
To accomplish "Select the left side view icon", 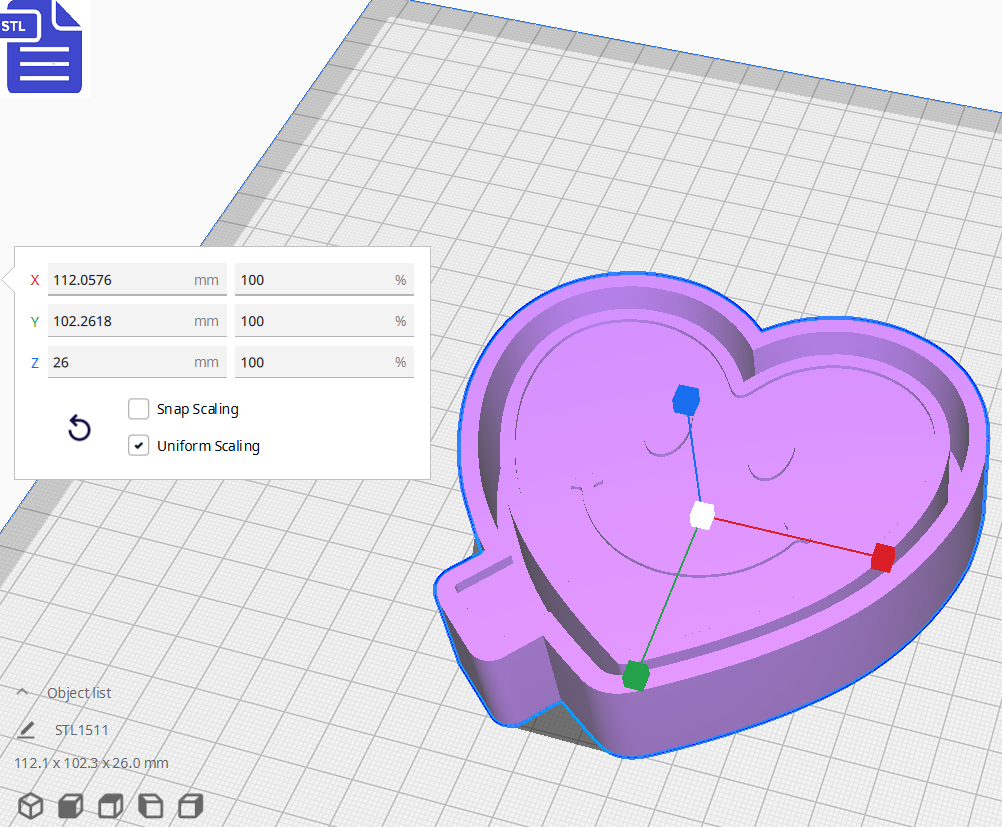I will [150, 805].
